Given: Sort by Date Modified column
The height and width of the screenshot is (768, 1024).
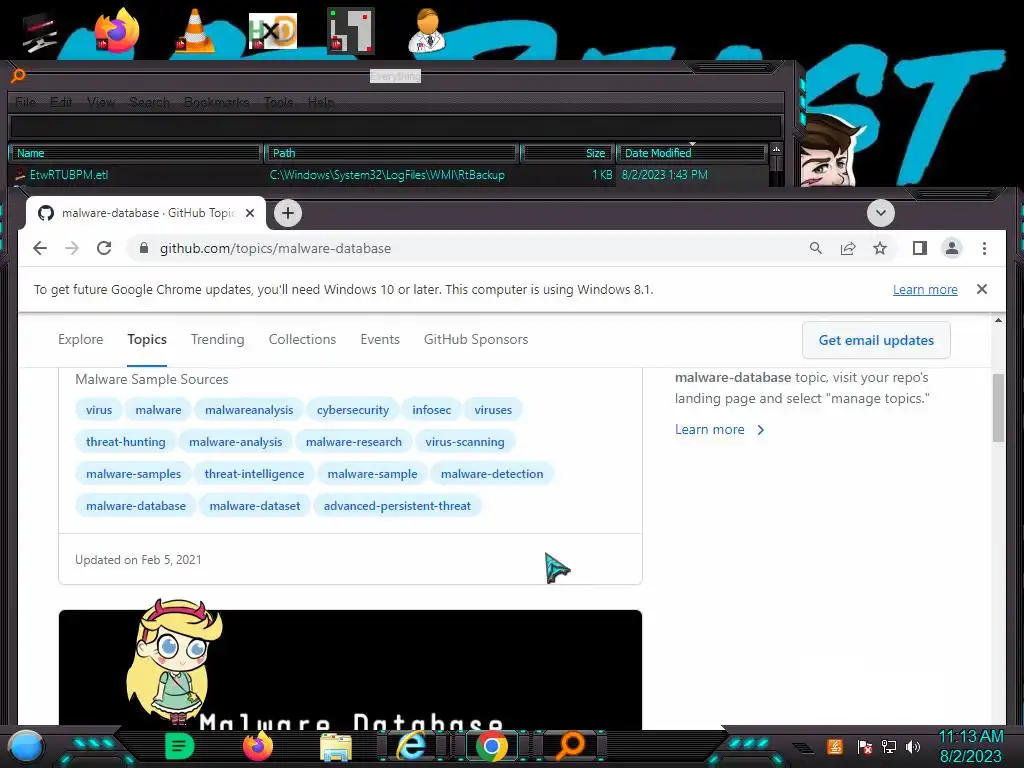Looking at the screenshot, I should (692, 153).
